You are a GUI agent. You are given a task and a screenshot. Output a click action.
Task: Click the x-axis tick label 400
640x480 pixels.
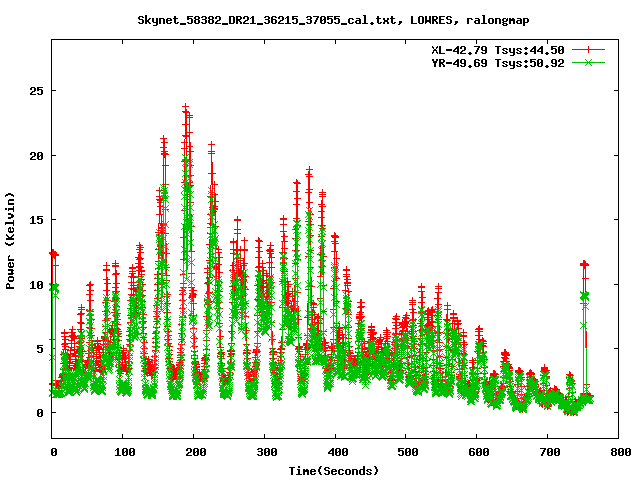pos(337,452)
